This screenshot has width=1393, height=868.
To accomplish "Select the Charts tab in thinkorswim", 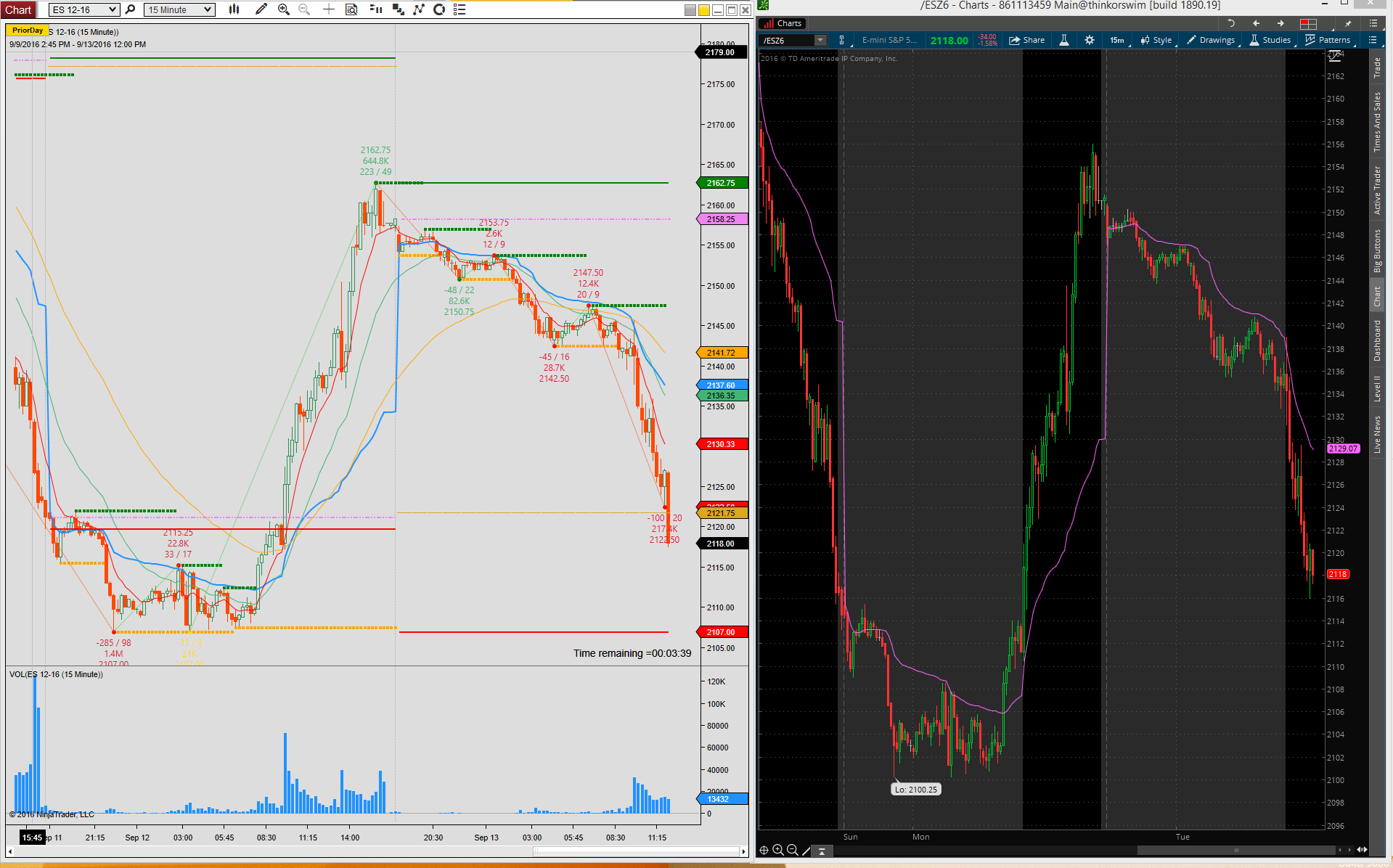I will (x=783, y=23).
